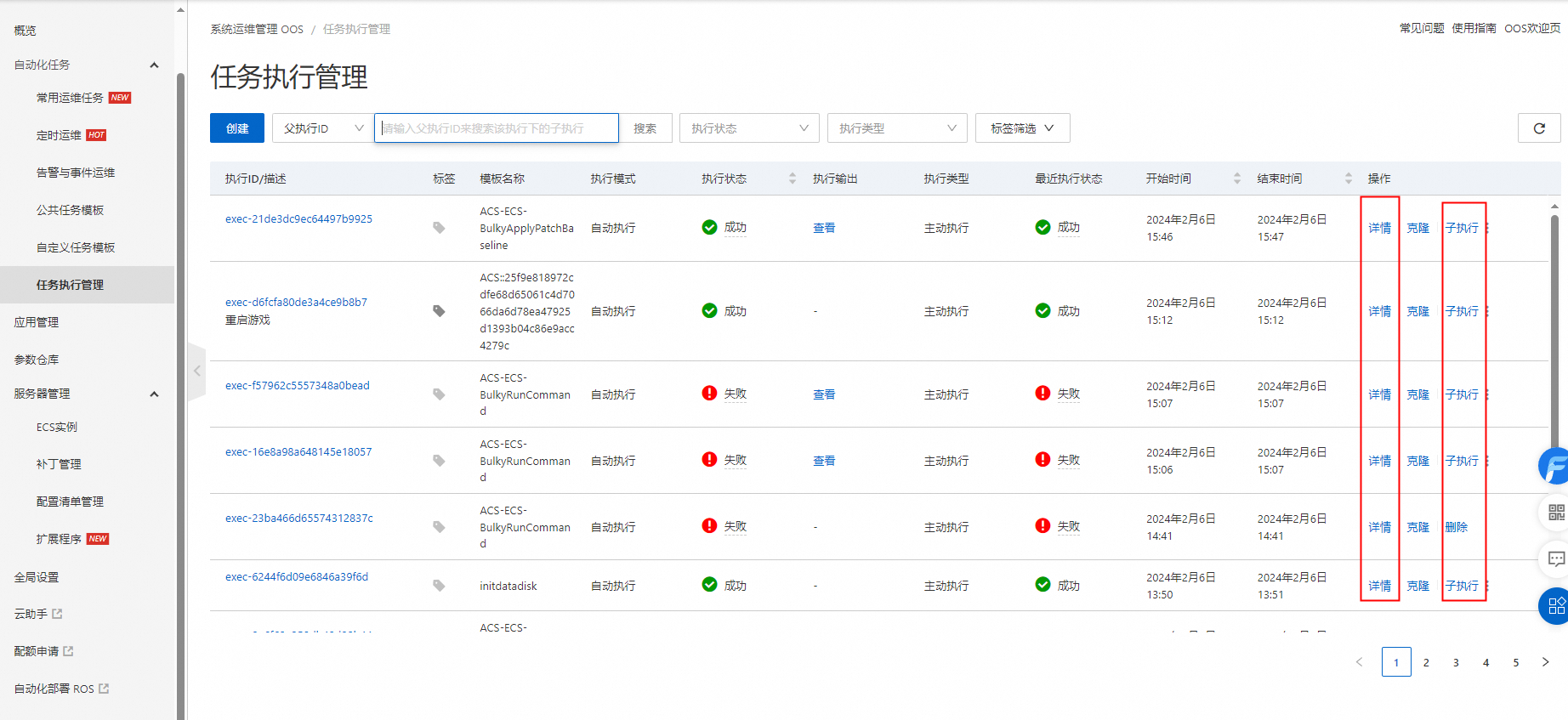
Task: Open OOS欢迎页 link
Action: click(x=1532, y=28)
